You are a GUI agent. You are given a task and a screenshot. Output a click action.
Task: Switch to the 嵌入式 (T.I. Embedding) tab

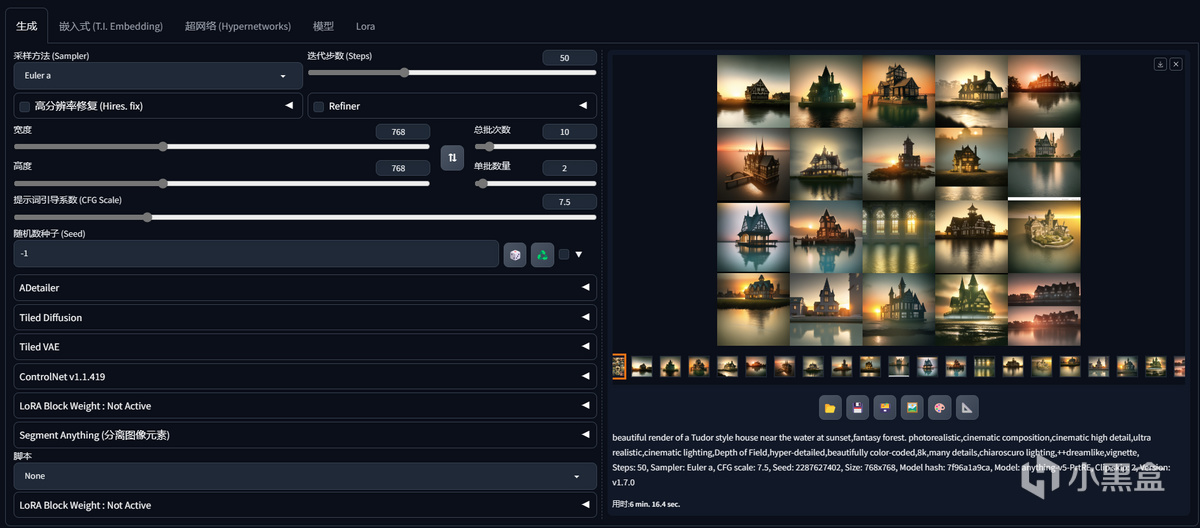click(111, 26)
